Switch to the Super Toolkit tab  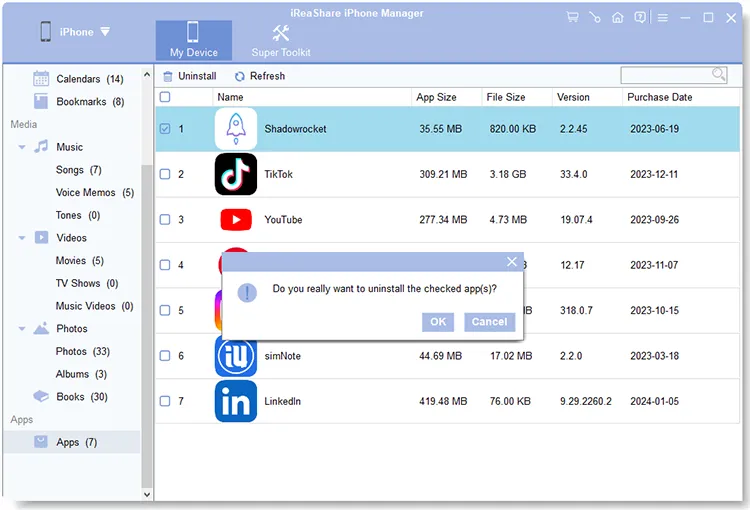pos(281,40)
